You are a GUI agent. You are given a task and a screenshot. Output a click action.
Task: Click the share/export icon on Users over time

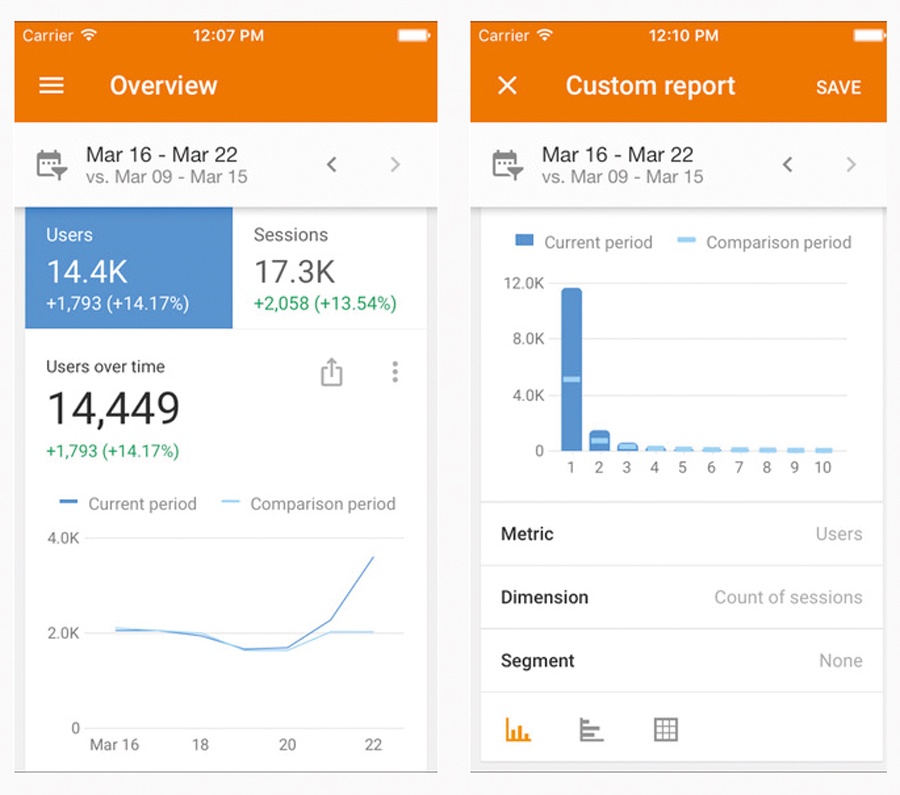point(331,371)
